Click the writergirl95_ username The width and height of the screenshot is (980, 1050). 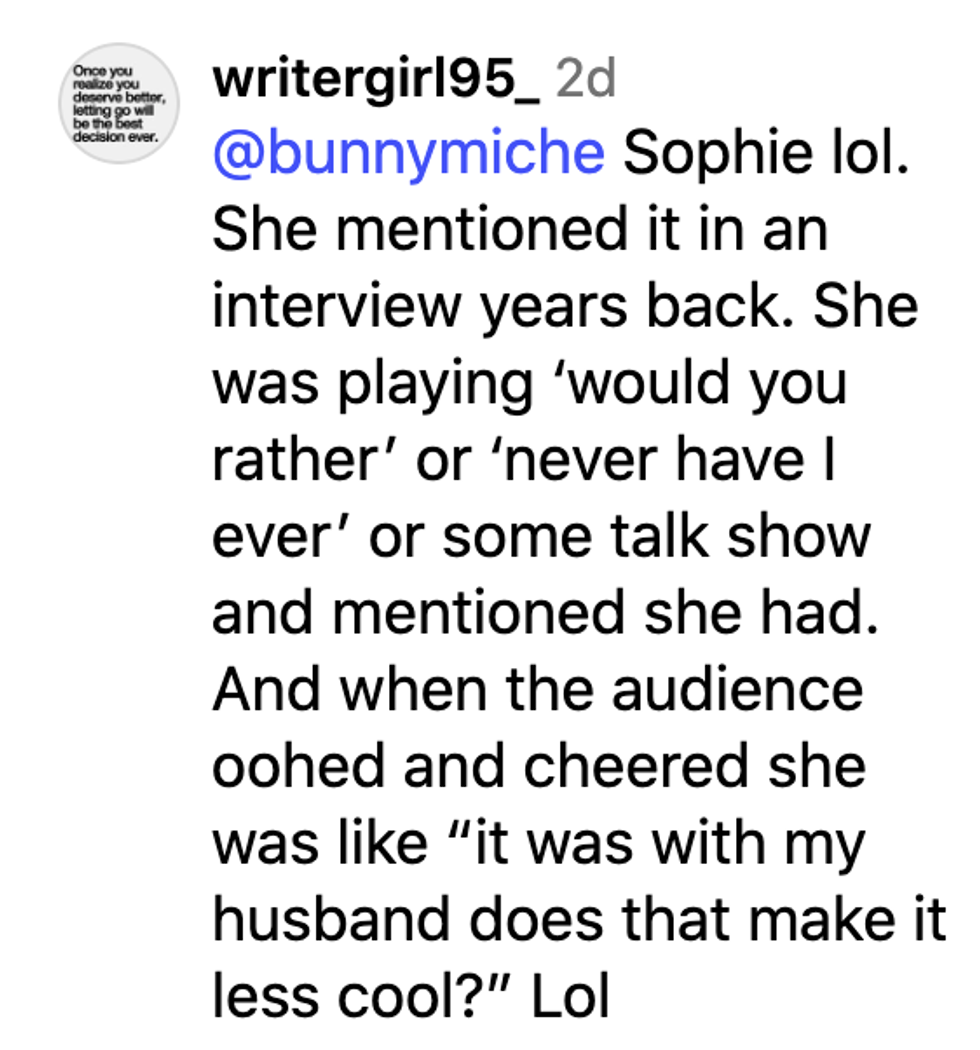[x=375, y=79]
